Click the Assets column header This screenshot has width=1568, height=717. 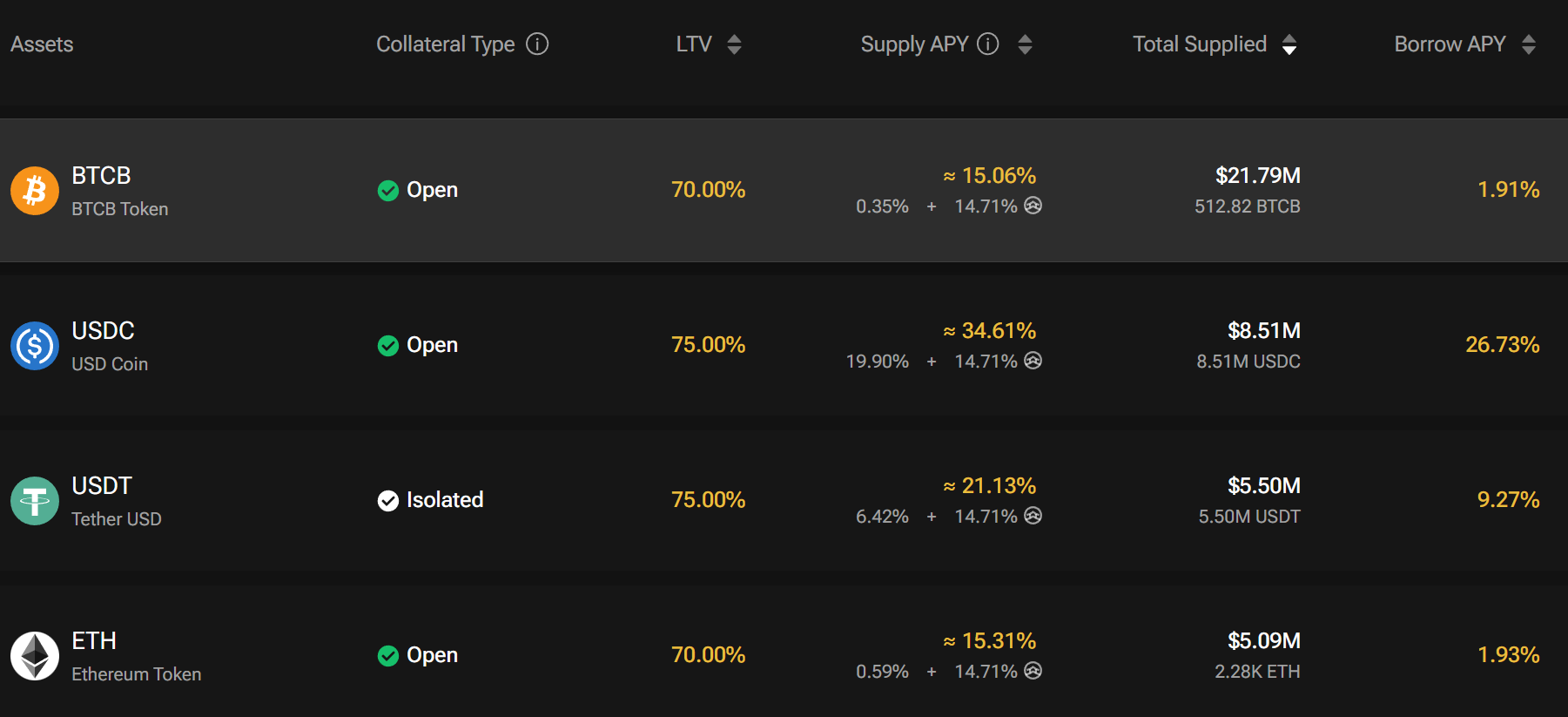point(42,44)
